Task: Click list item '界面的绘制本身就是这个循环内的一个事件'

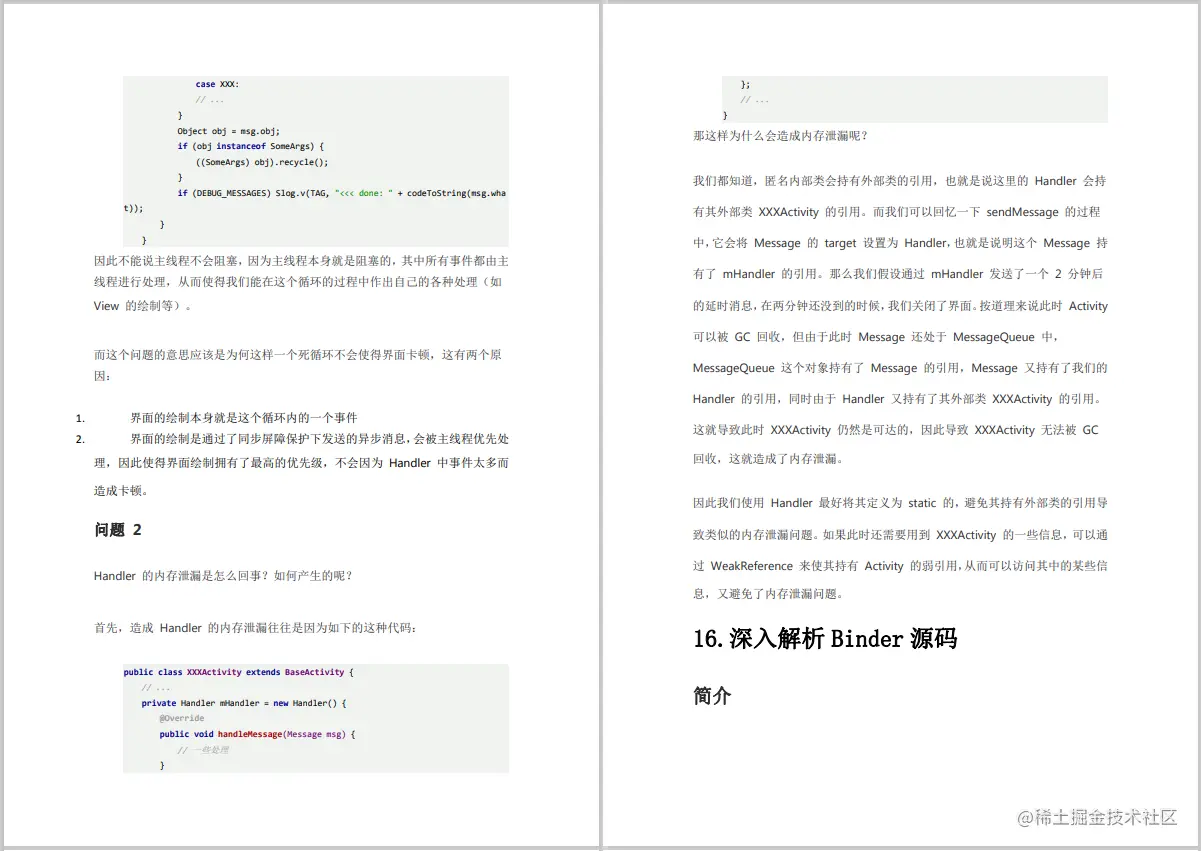Action: click(x=243, y=418)
